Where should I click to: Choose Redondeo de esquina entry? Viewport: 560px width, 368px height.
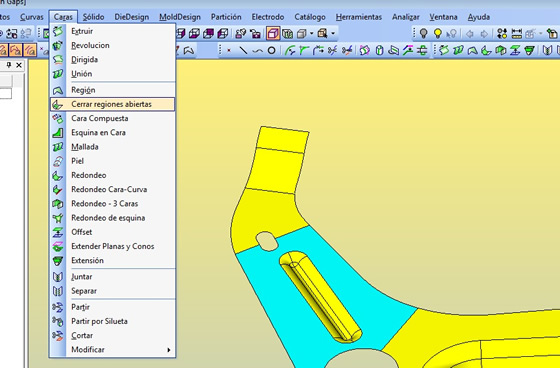pyautogui.click(x=112, y=218)
